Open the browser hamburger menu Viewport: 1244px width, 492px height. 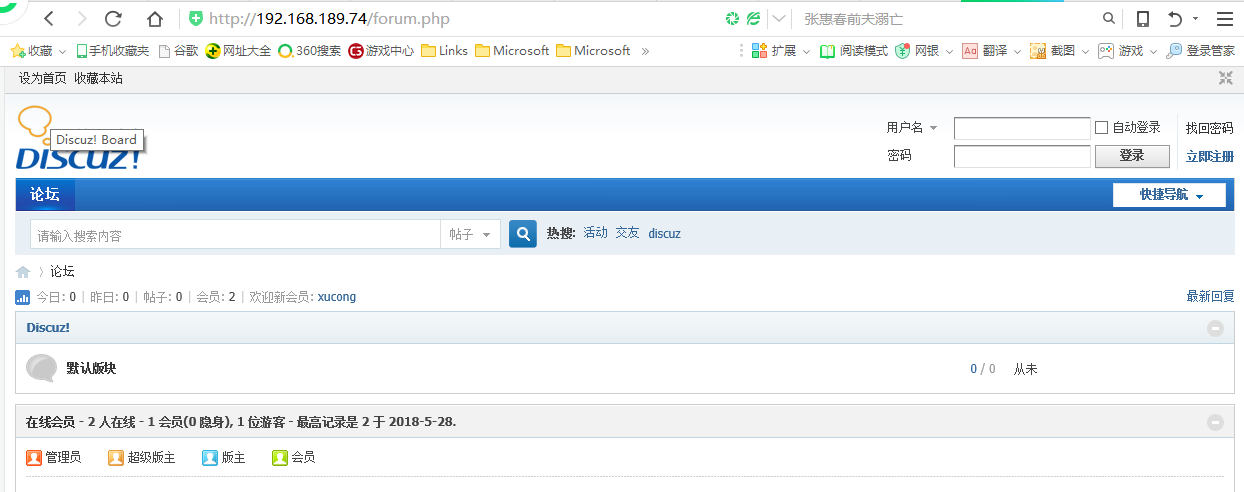(1225, 18)
